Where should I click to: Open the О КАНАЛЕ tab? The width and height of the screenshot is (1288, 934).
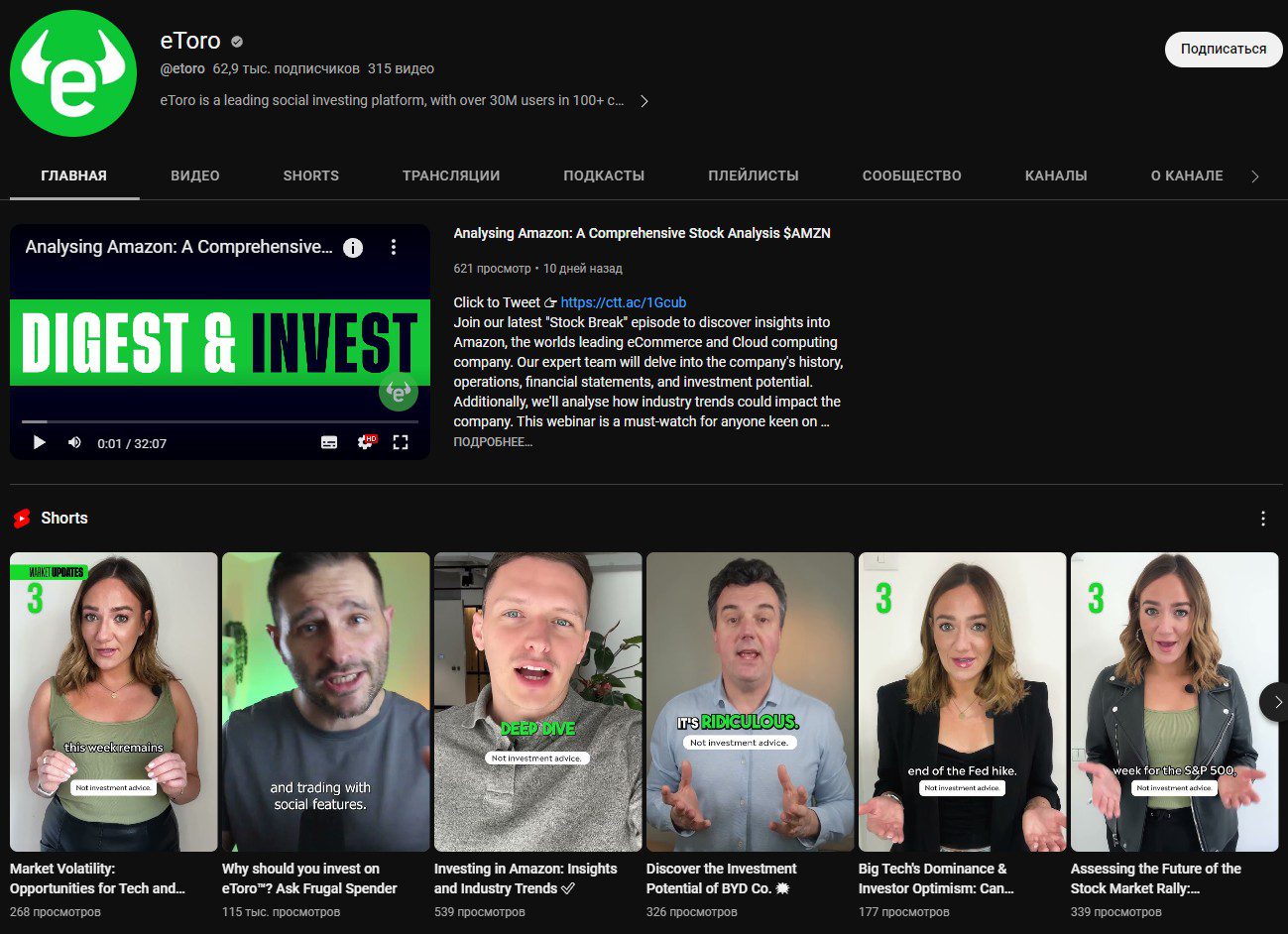(x=1187, y=175)
